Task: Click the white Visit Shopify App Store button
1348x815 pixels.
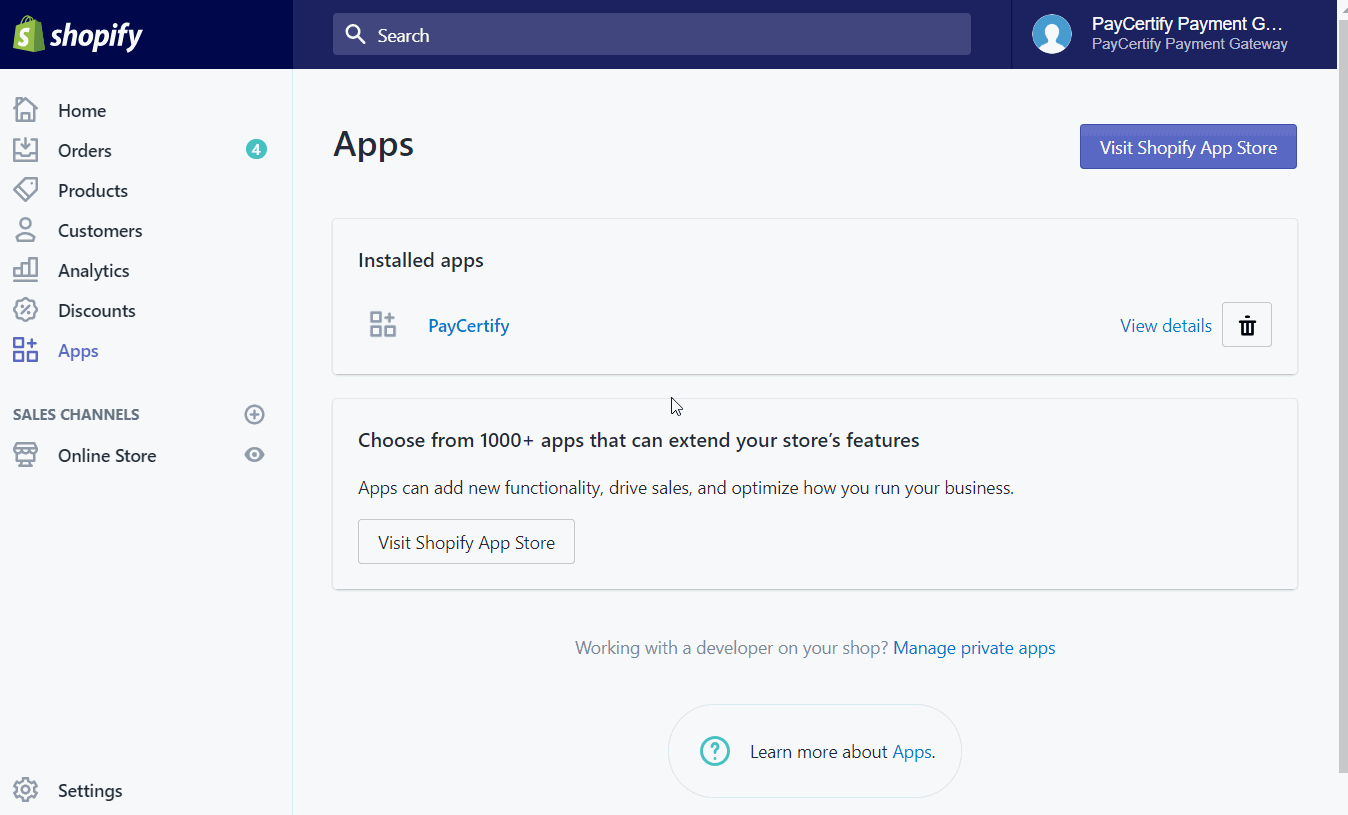Action: 466,542
